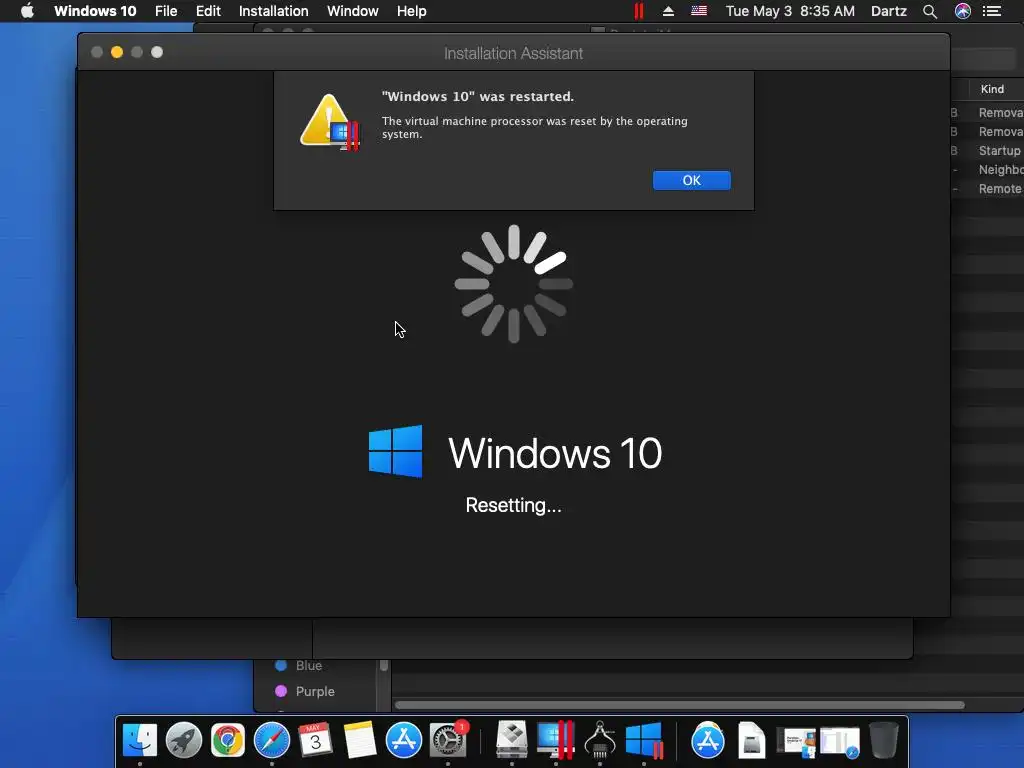The image size is (1024, 768).
Task: Open the App Store next to Notes in the Dock
Action: (404, 740)
